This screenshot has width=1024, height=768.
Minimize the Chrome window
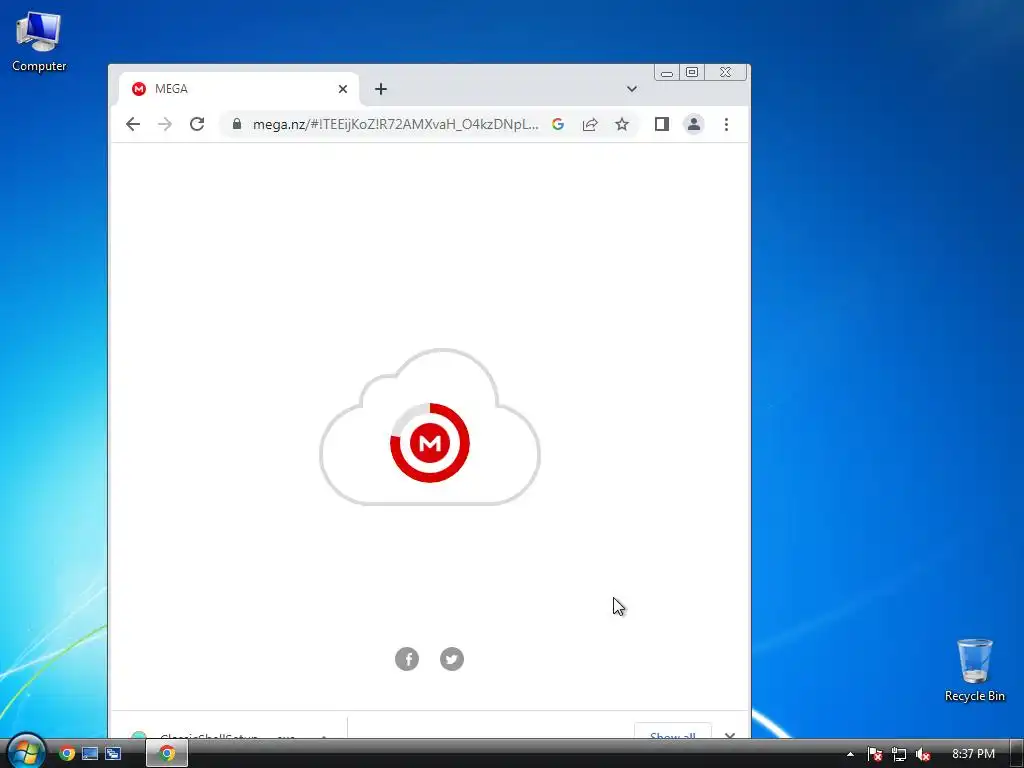(667, 72)
